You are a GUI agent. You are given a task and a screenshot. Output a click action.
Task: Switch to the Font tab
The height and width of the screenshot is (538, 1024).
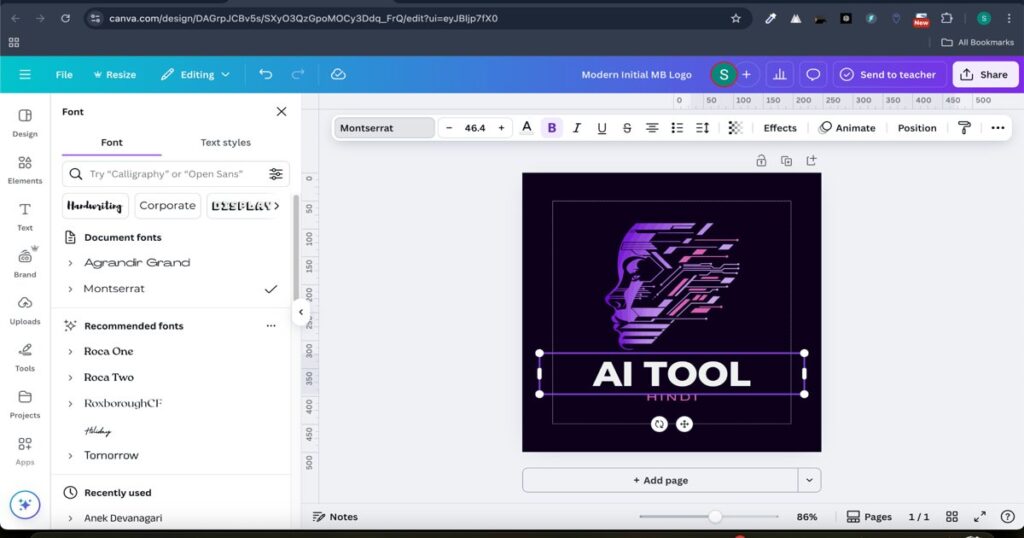(112, 142)
